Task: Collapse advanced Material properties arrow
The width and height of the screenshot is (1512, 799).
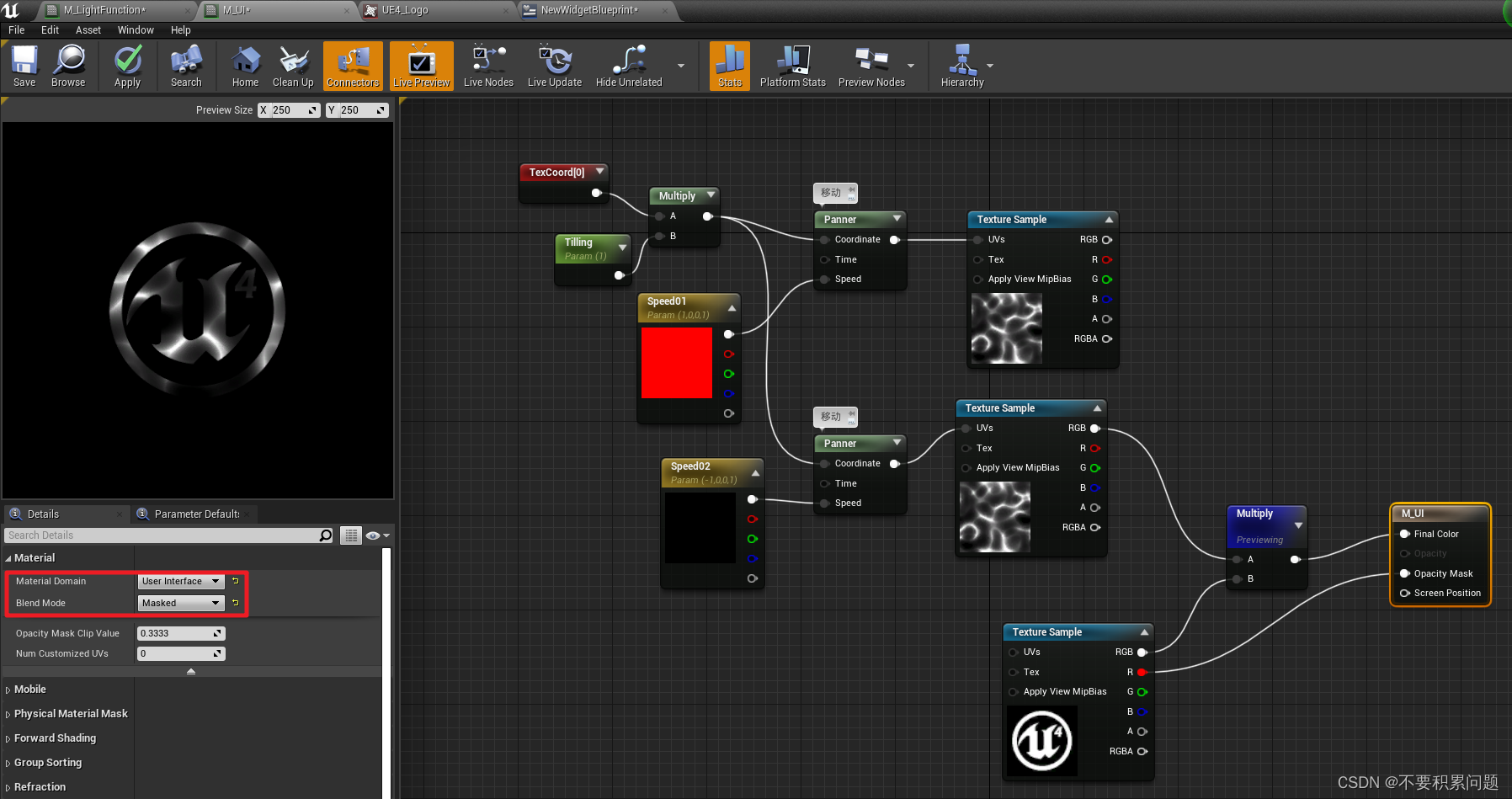Action: (x=191, y=671)
